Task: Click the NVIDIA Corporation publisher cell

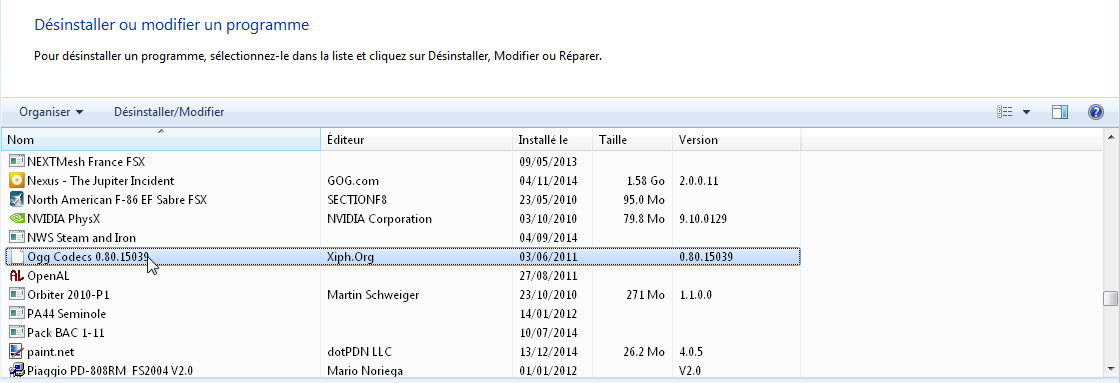Action: click(x=379, y=219)
